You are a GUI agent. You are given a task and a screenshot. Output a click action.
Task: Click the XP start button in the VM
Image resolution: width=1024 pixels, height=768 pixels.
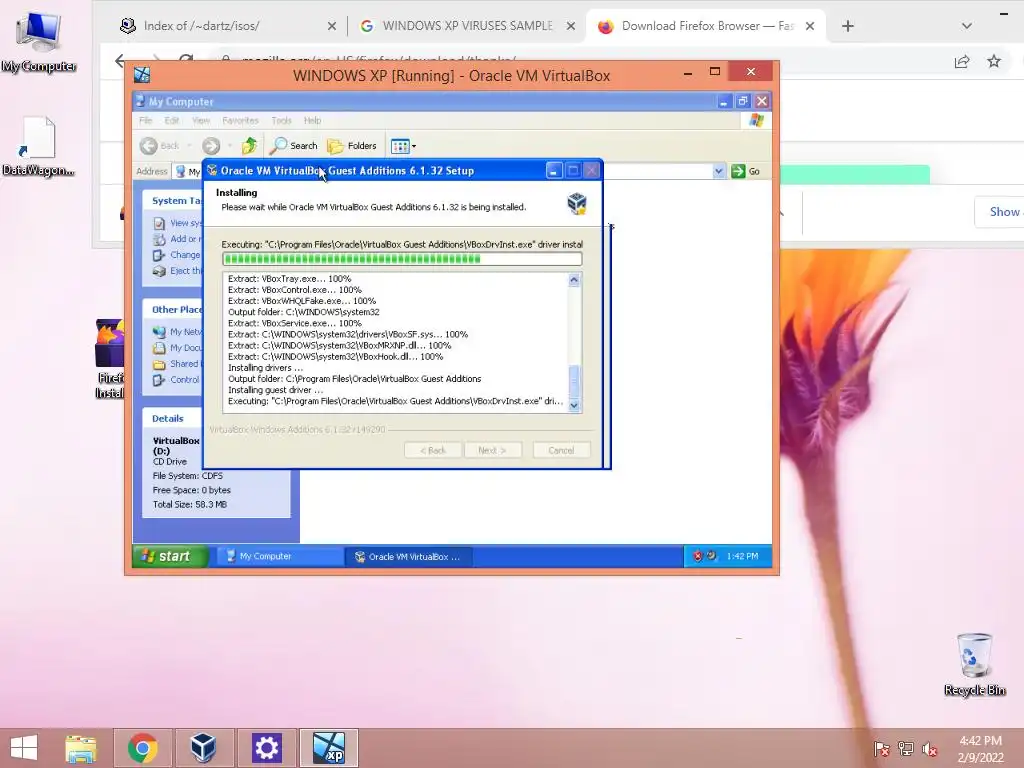(170, 556)
